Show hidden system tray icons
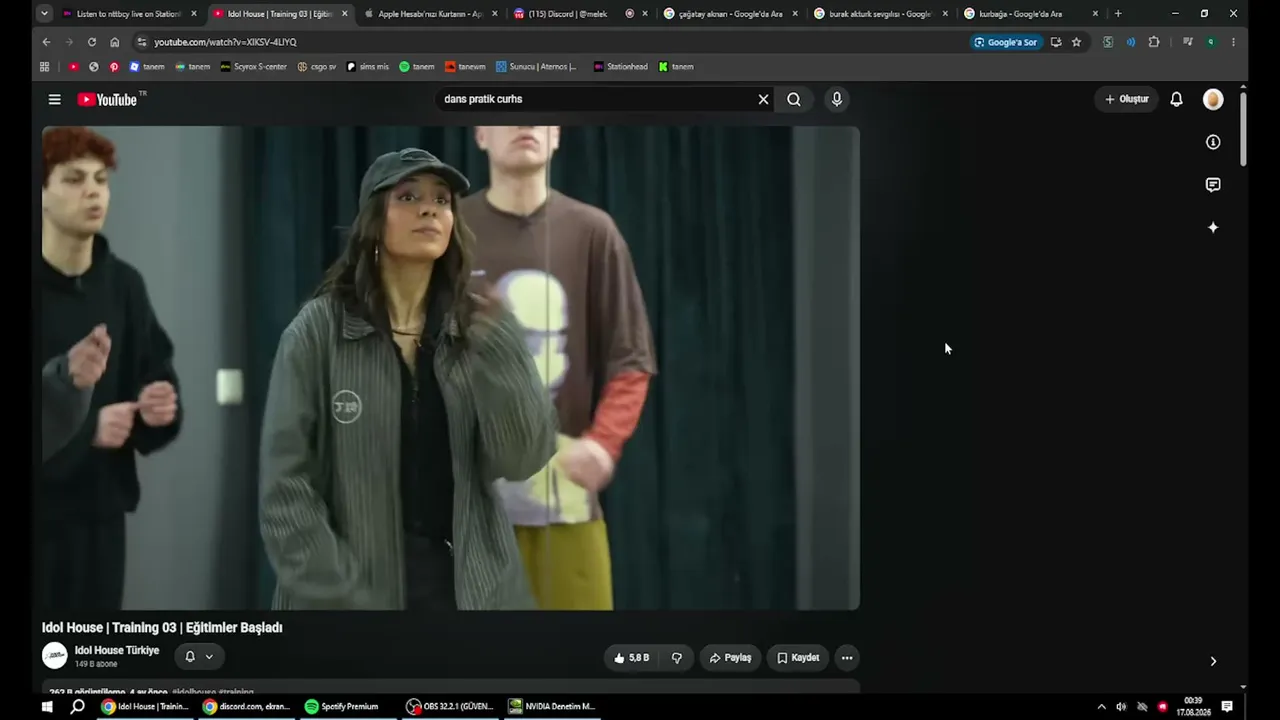This screenshot has height=720, width=1280. point(1101,706)
